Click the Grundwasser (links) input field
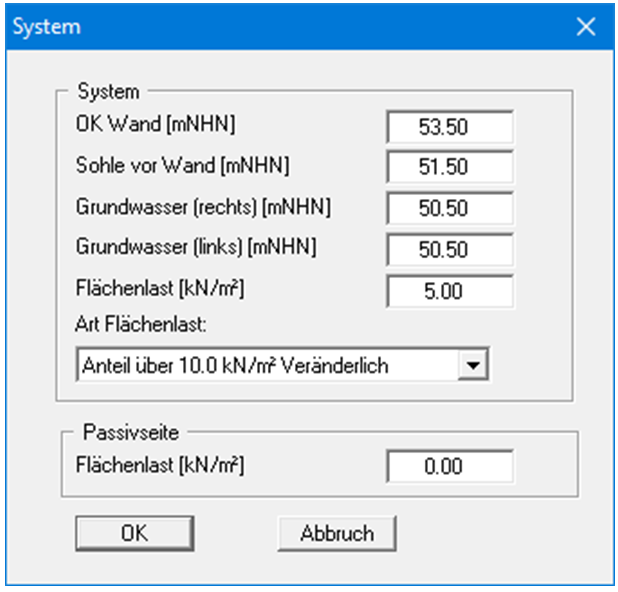 449,251
